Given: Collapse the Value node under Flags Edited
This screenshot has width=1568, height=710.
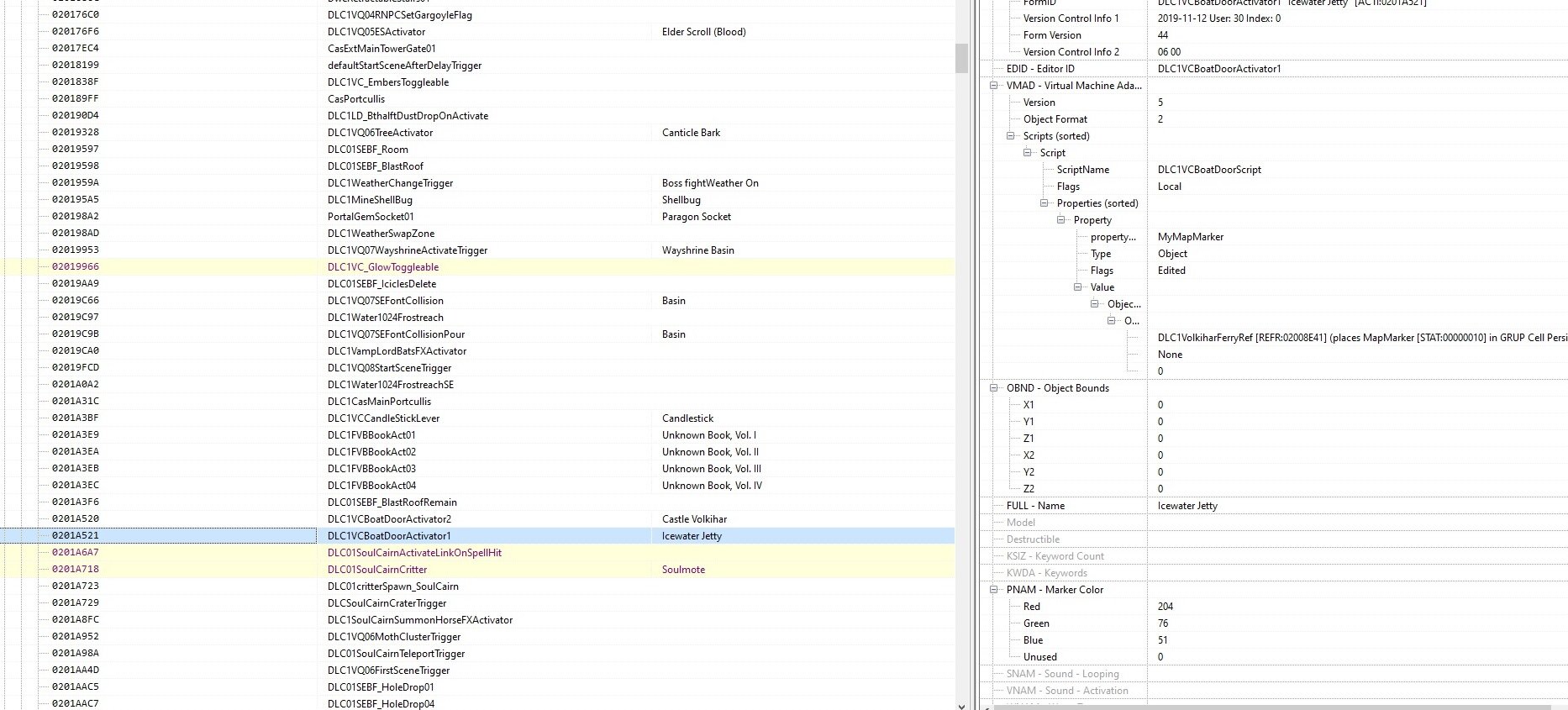Looking at the screenshot, I should click(x=1078, y=287).
